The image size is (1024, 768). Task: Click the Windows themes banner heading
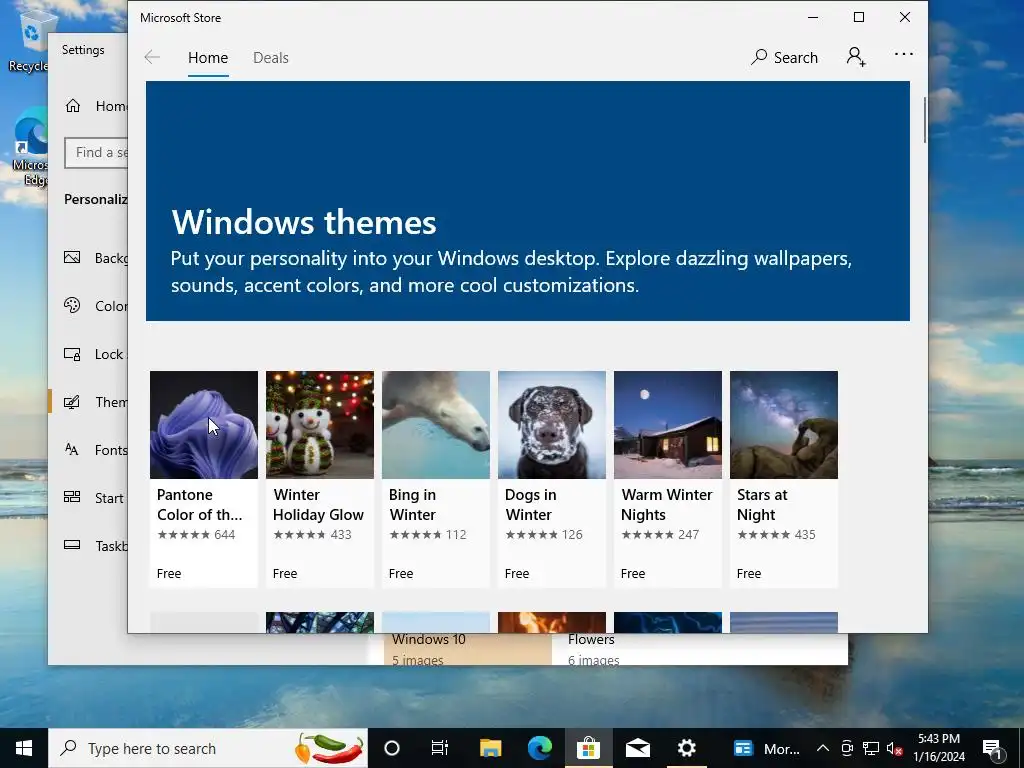(304, 222)
